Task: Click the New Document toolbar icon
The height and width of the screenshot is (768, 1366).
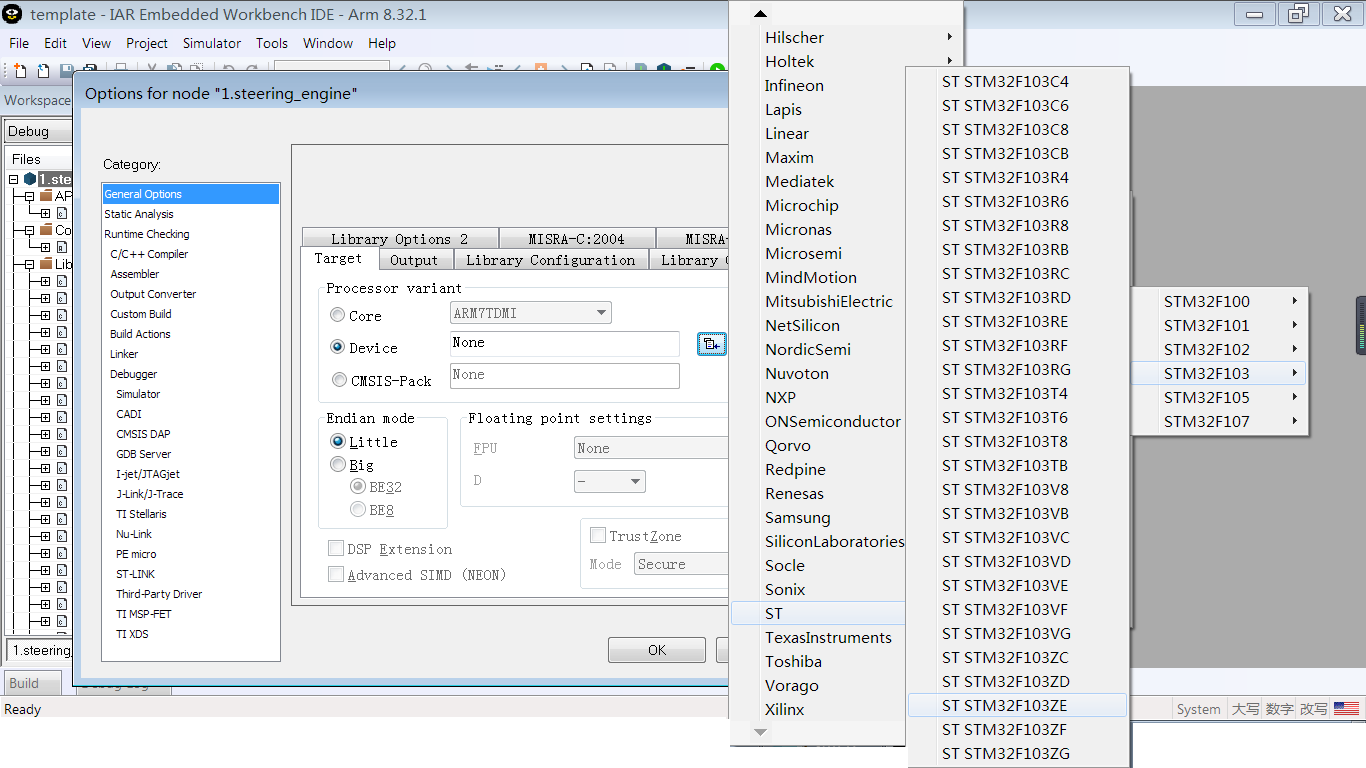Action: coord(20,70)
